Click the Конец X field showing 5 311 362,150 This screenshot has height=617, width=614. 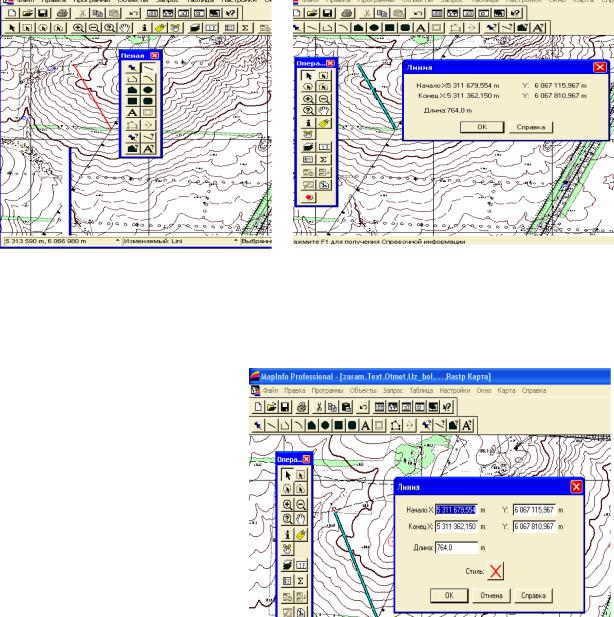[457, 526]
